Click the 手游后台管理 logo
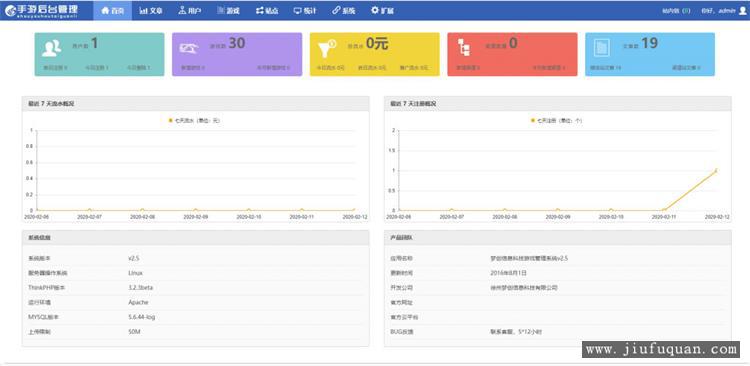Viewport: 750px width, 366px height. pyautogui.click(x=41, y=10)
